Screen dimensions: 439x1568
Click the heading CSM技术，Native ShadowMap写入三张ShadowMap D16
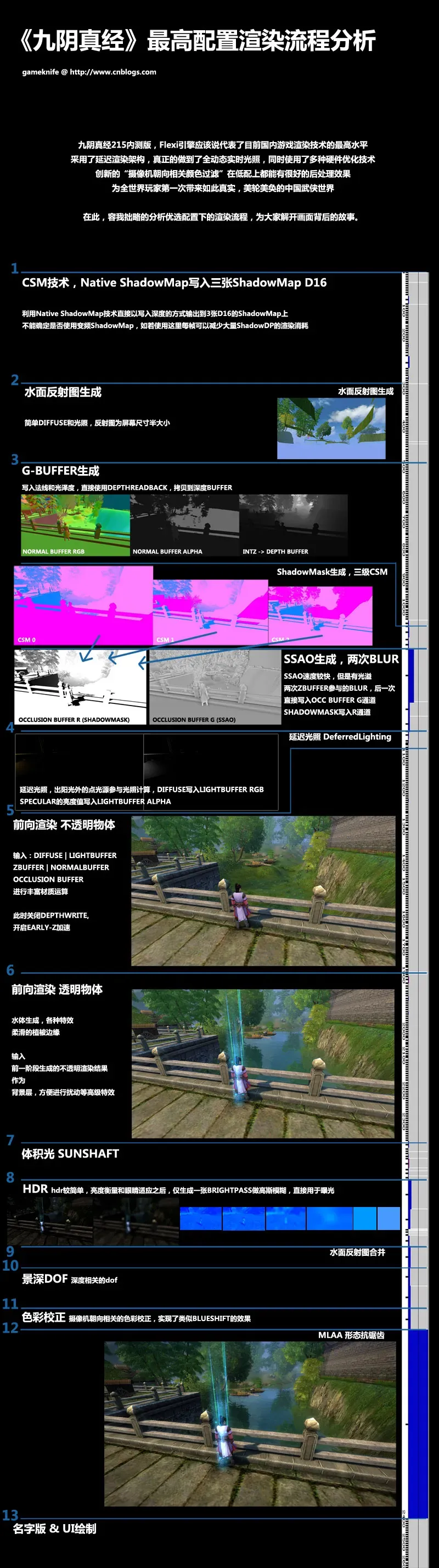click(x=174, y=283)
